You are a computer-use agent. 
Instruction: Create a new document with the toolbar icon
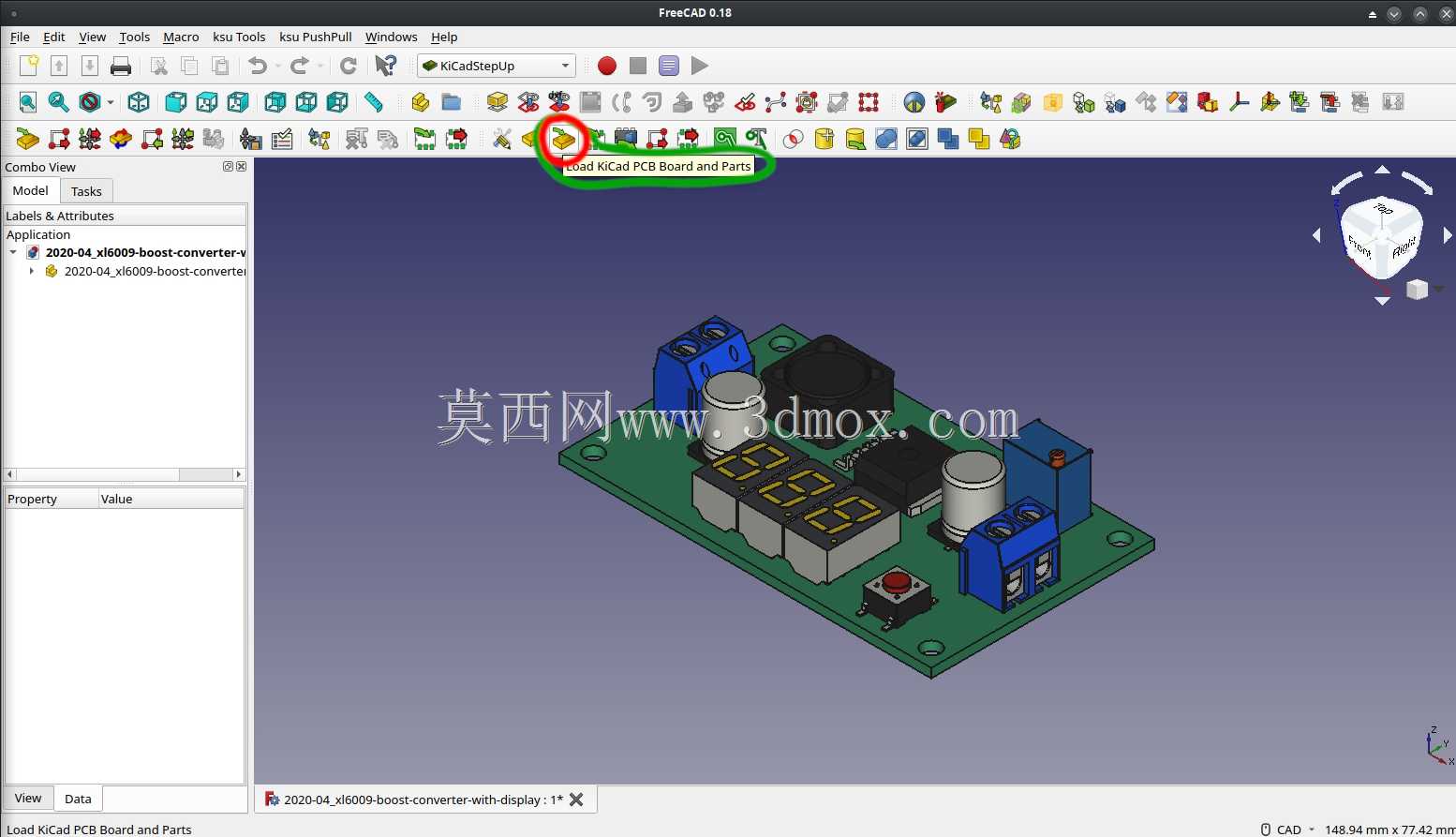pos(28,66)
